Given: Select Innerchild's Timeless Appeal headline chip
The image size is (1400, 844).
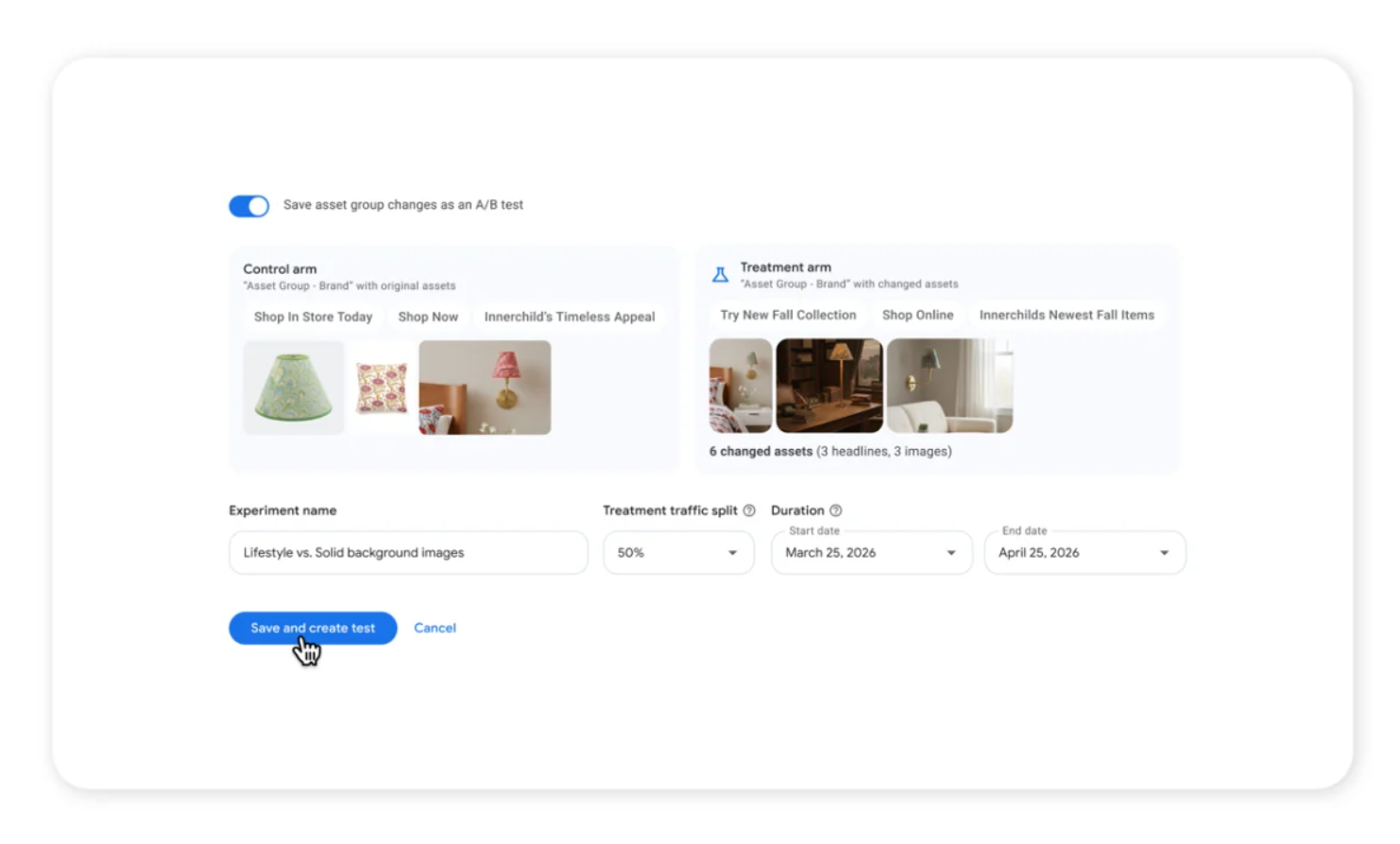Looking at the screenshot, I should pyautogui.click(x=570, y=317).
